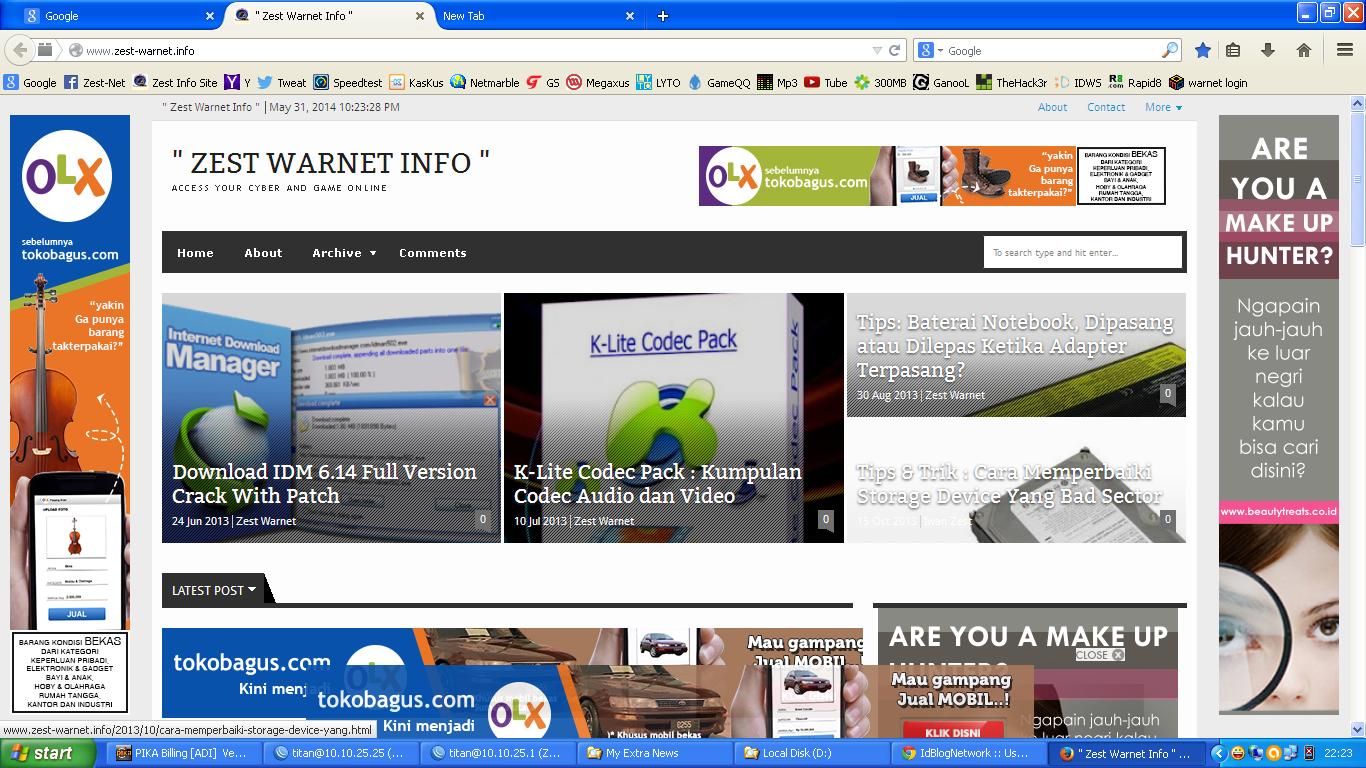Open the search engine selector dropdown
Viewport: 1366px width, 768px height.
coord(930,50)
